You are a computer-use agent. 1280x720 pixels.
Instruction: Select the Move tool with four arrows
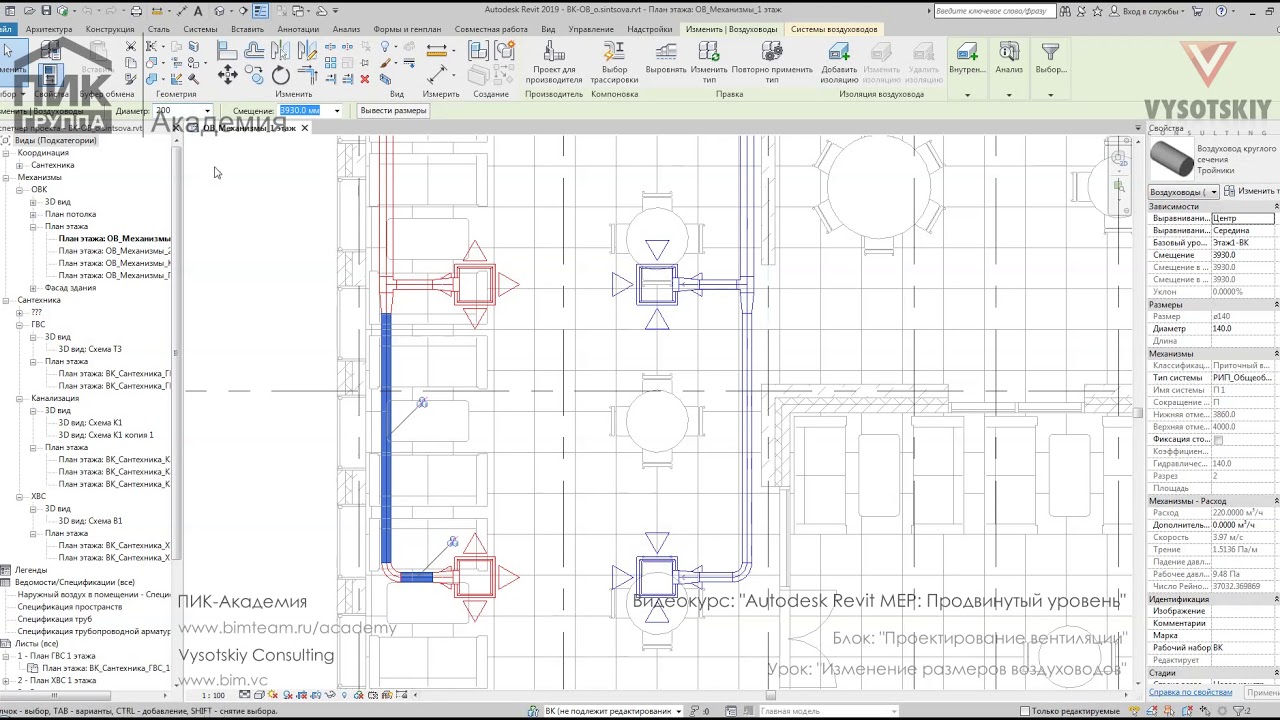228,75
